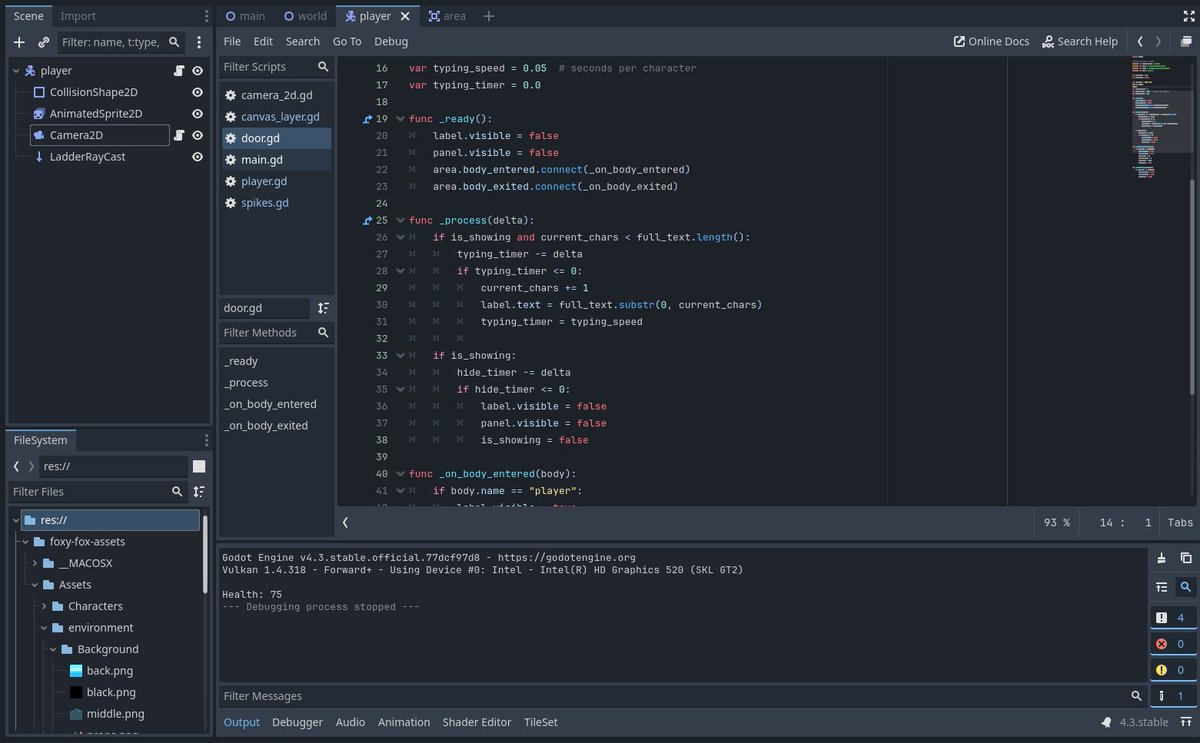The image size is (1200, 743).
Task: Hide the CollisionShape2D node
Action: [198, 92]
